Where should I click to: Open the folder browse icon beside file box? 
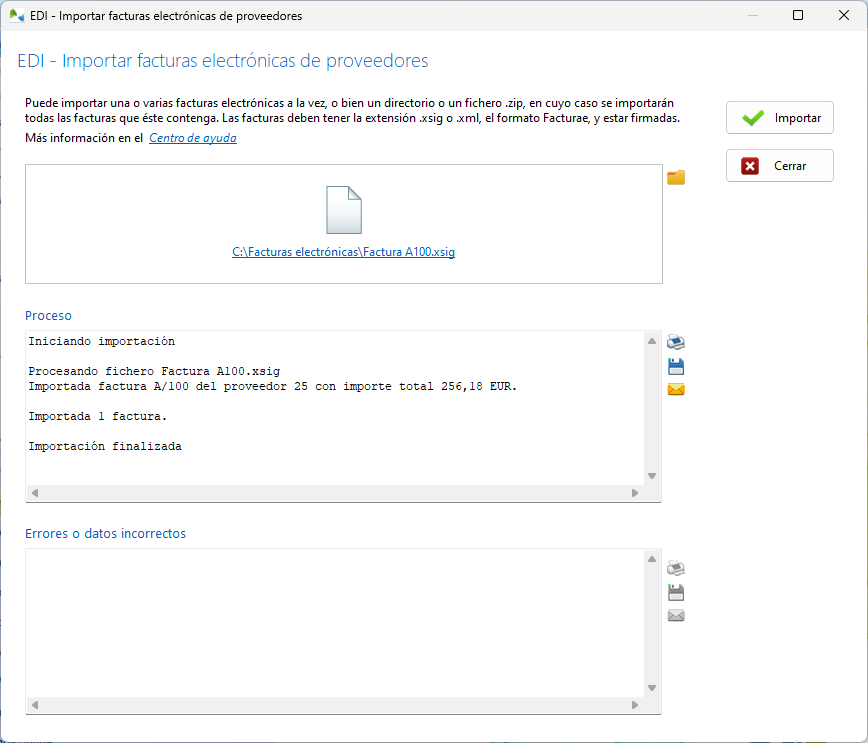pyautogui.click(x=676, y=178)
